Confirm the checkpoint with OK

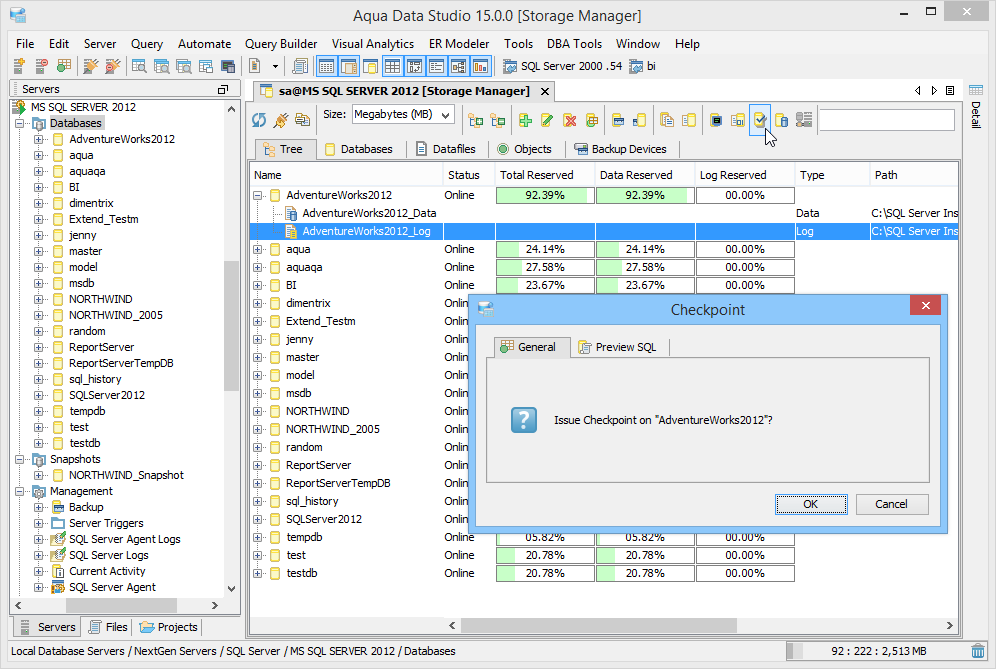(811, 504)
